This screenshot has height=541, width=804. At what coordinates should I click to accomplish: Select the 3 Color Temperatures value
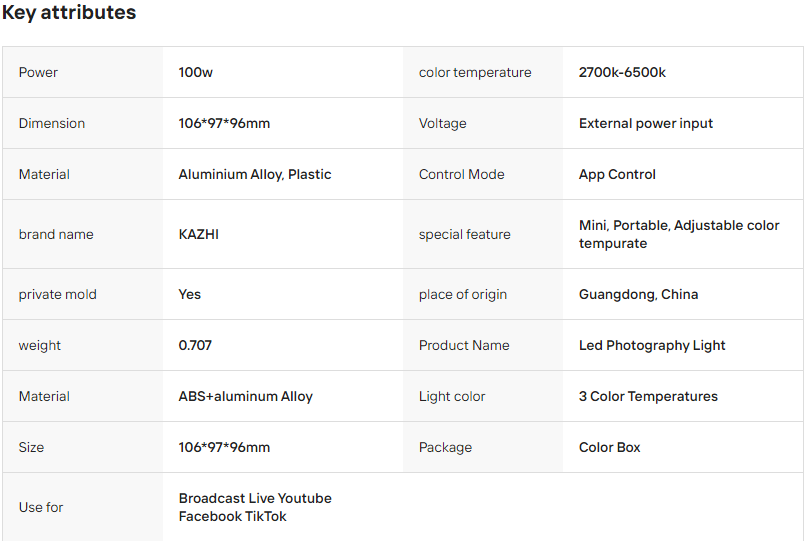648,396
